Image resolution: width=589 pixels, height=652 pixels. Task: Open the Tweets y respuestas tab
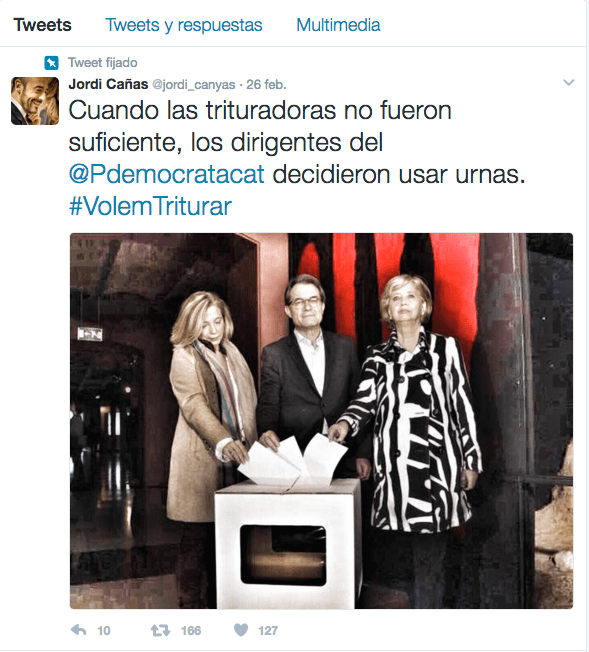coord(184,25)
